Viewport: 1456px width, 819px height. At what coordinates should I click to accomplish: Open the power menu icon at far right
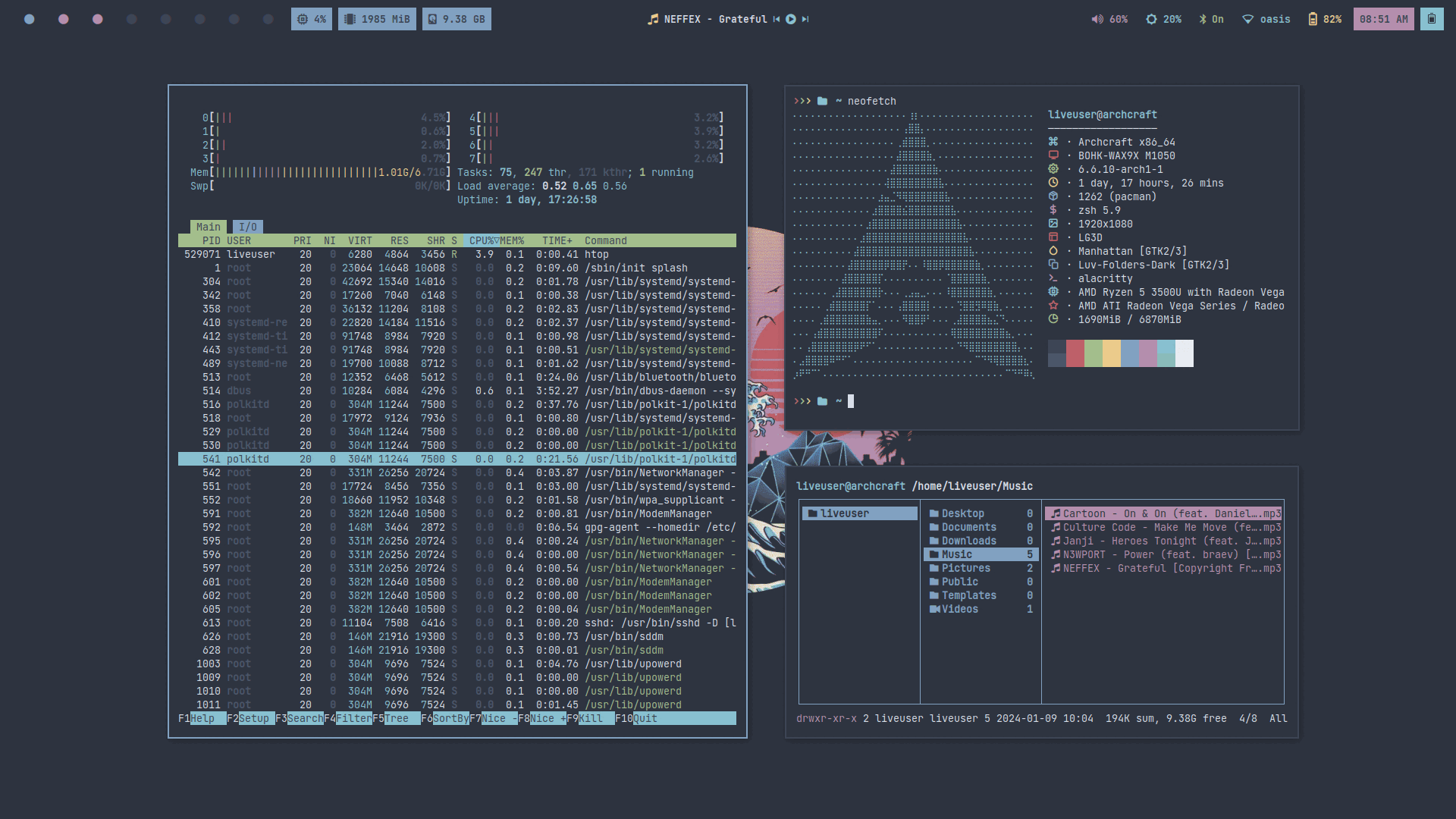pos(1431,20)
